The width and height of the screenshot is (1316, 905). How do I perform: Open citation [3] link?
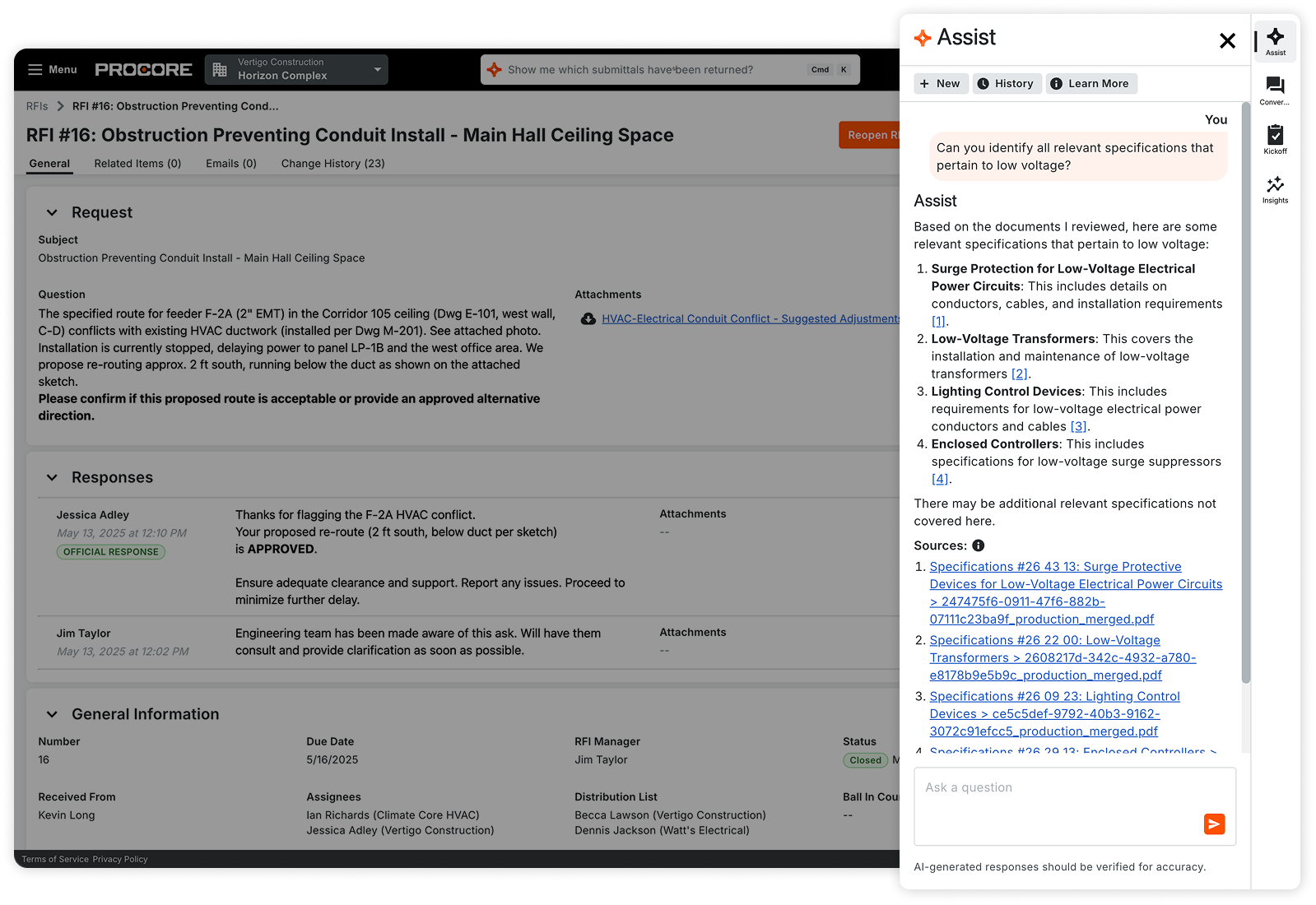tap(1078, 427)
